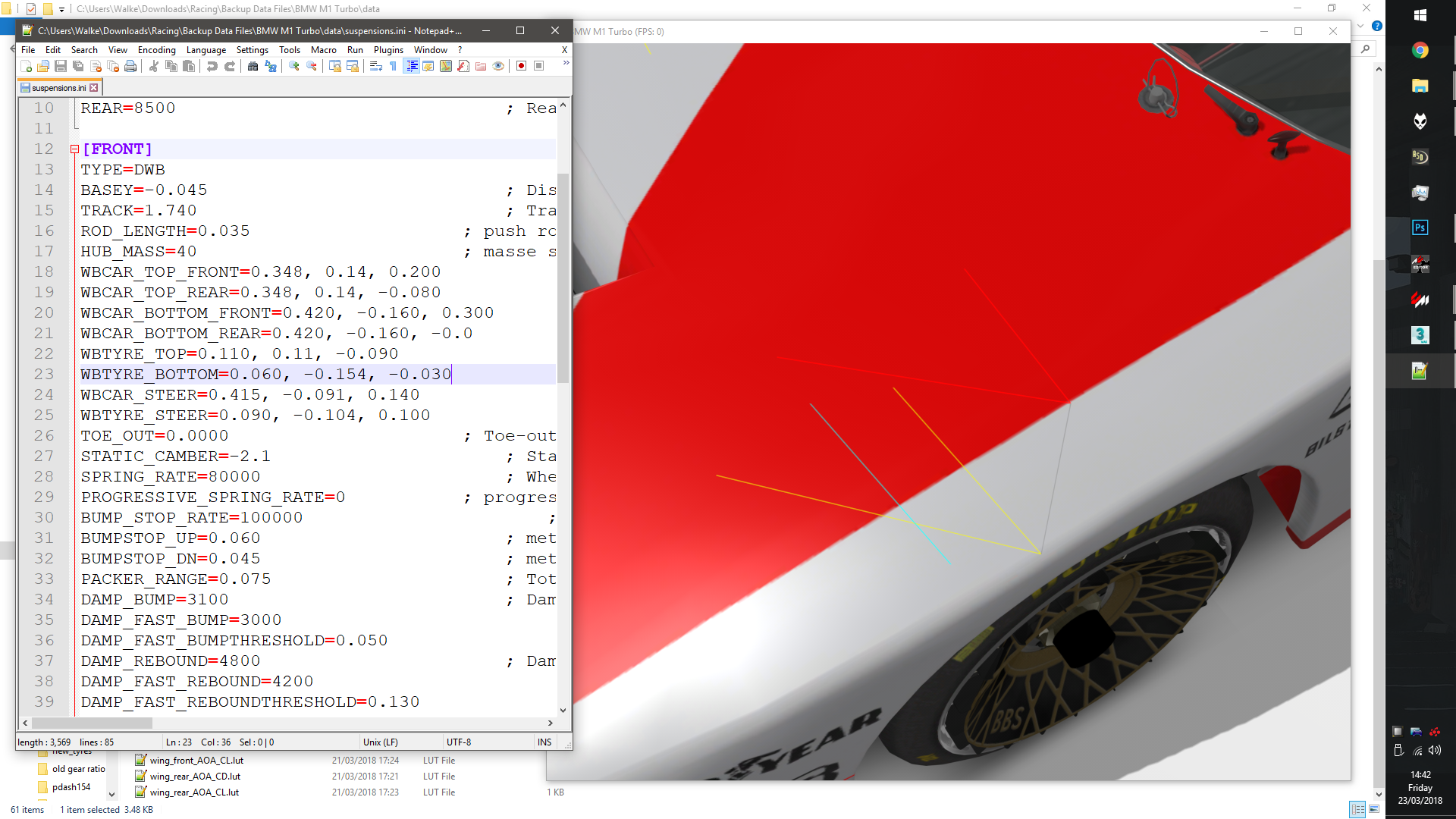Viewport: 1456px width, 819px height.
Task: Click the user defined language icon
Action: tap(428, 66)
